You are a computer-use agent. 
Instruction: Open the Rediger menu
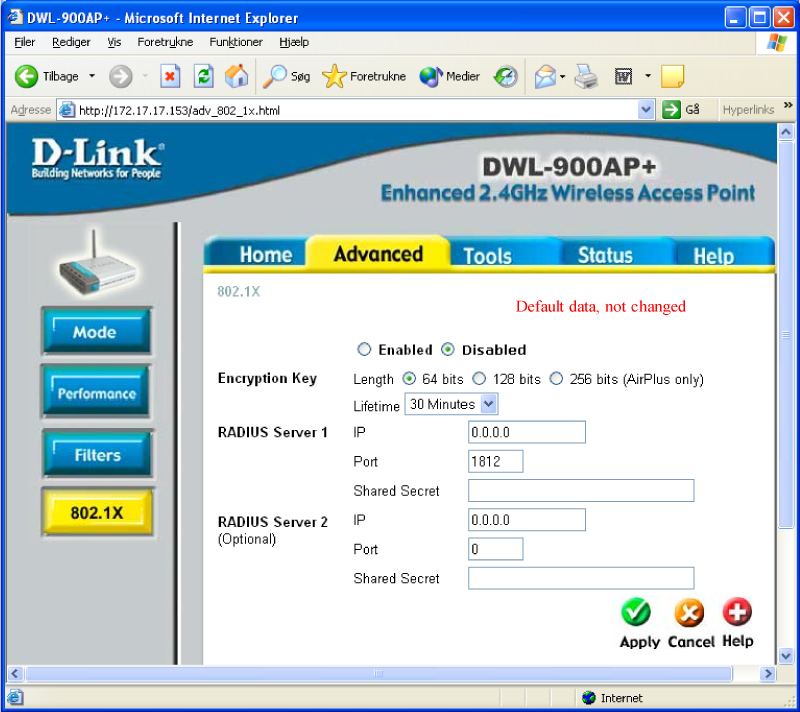tap(71, 42)
